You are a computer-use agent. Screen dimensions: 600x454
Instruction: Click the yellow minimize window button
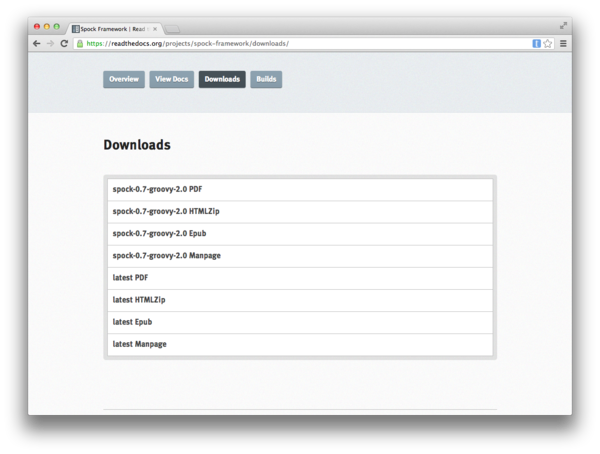coord(47,26)
